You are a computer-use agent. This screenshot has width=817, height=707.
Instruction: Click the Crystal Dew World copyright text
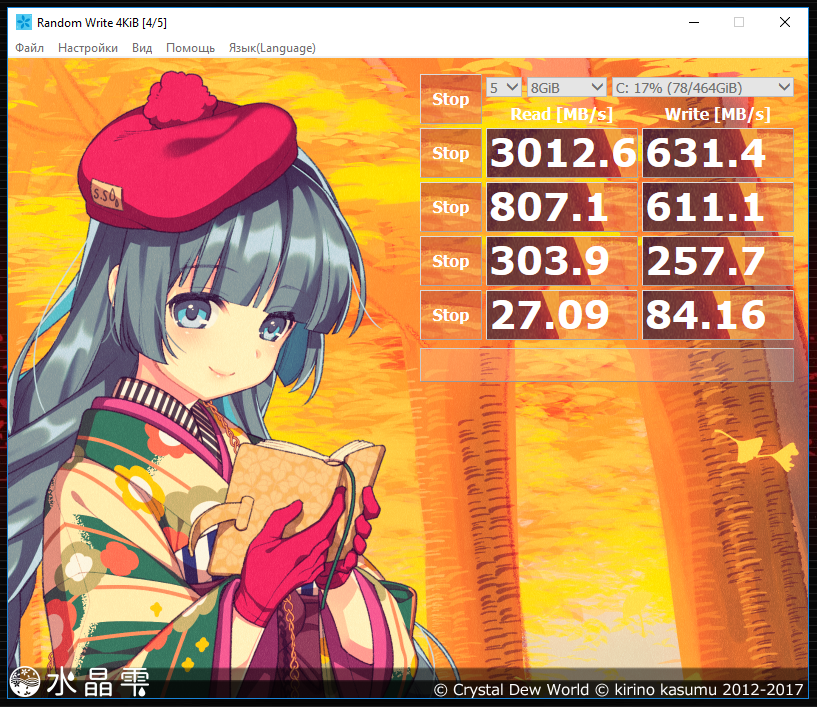(x=618, y=689)
